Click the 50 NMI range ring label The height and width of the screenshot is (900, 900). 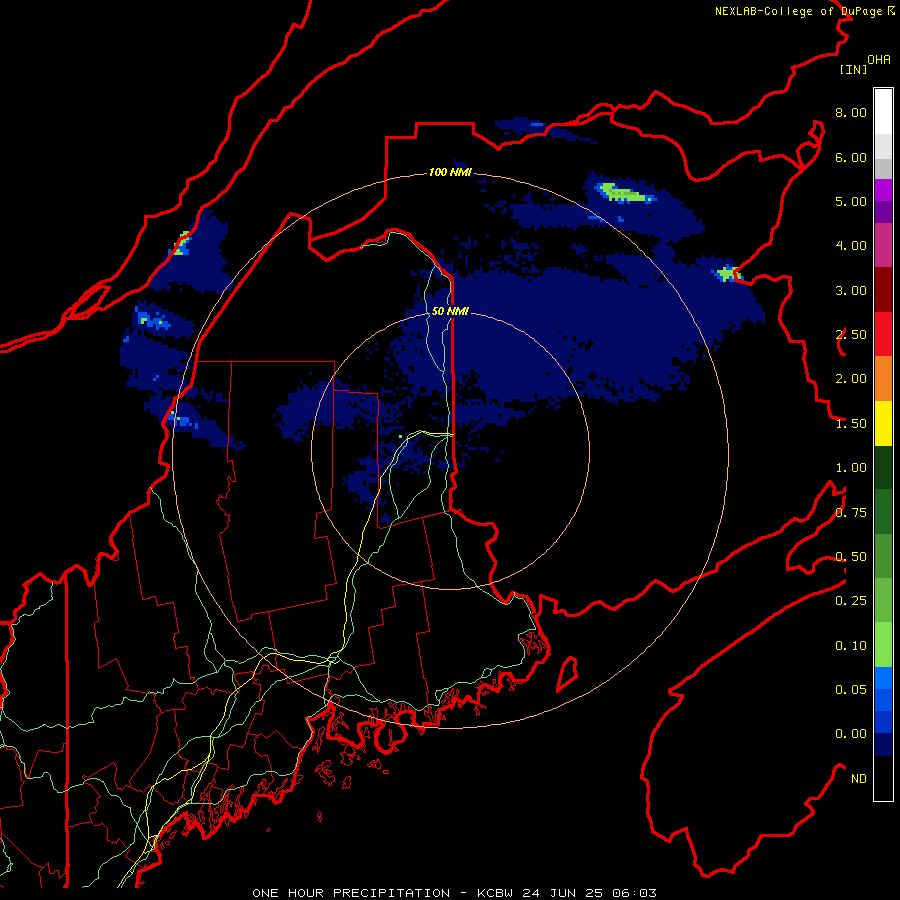(450, 311)
